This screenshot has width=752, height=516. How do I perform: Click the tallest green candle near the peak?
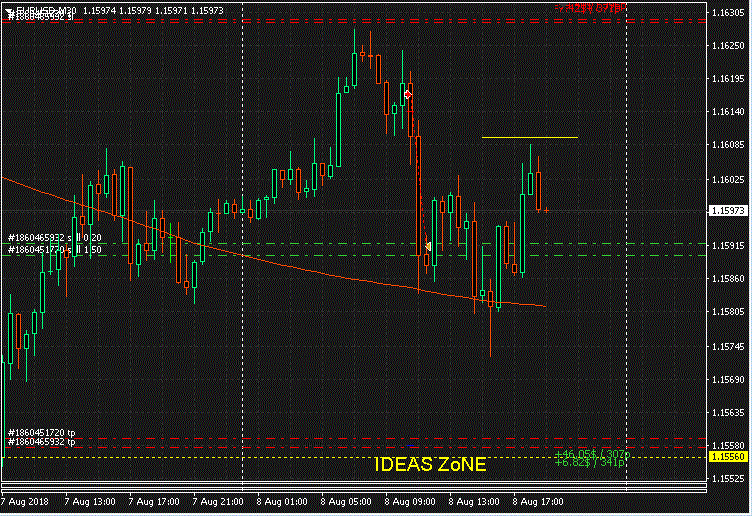[x=356, y=58]
